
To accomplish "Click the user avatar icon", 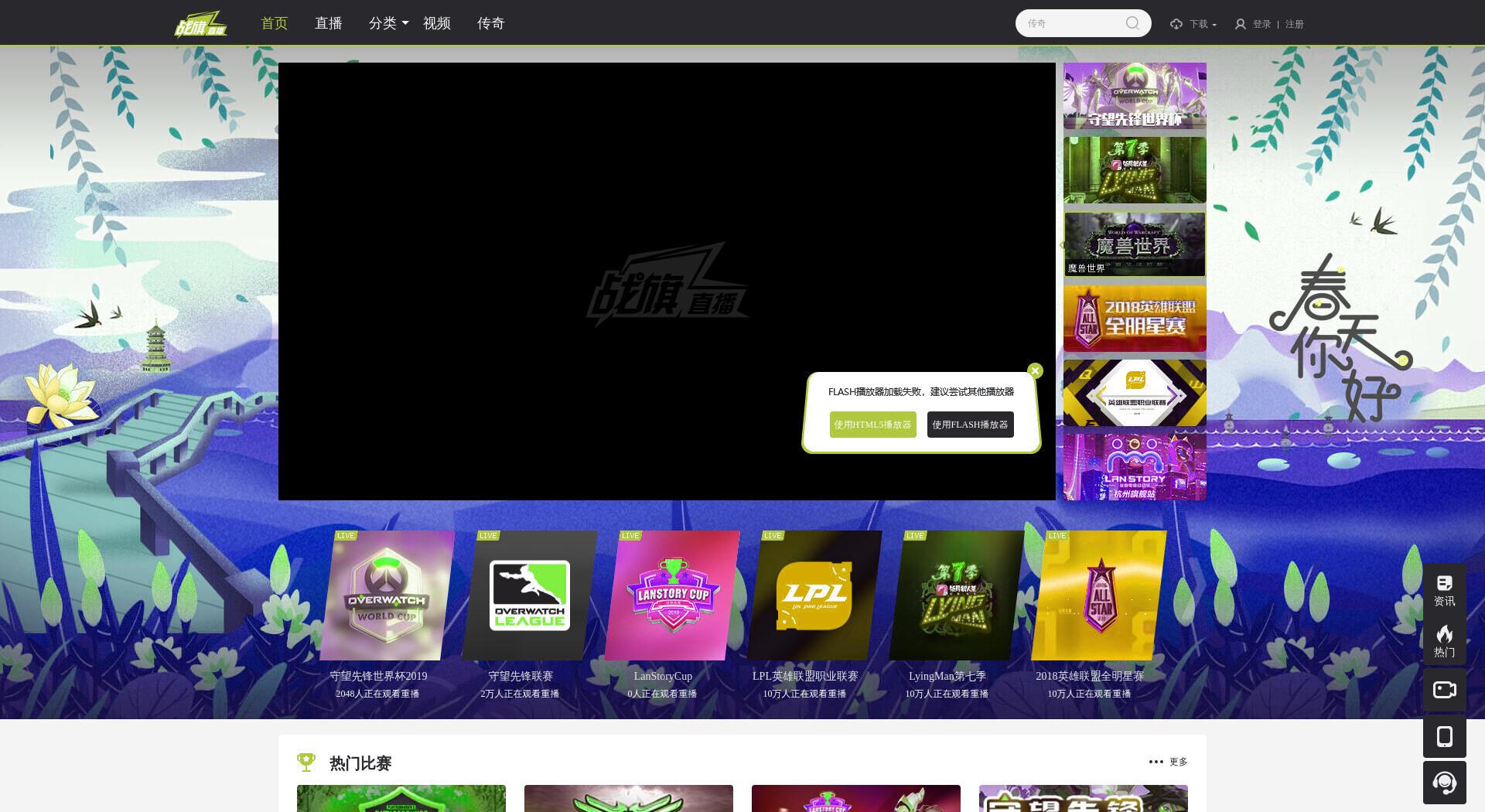I will (x=1241, y=24).
